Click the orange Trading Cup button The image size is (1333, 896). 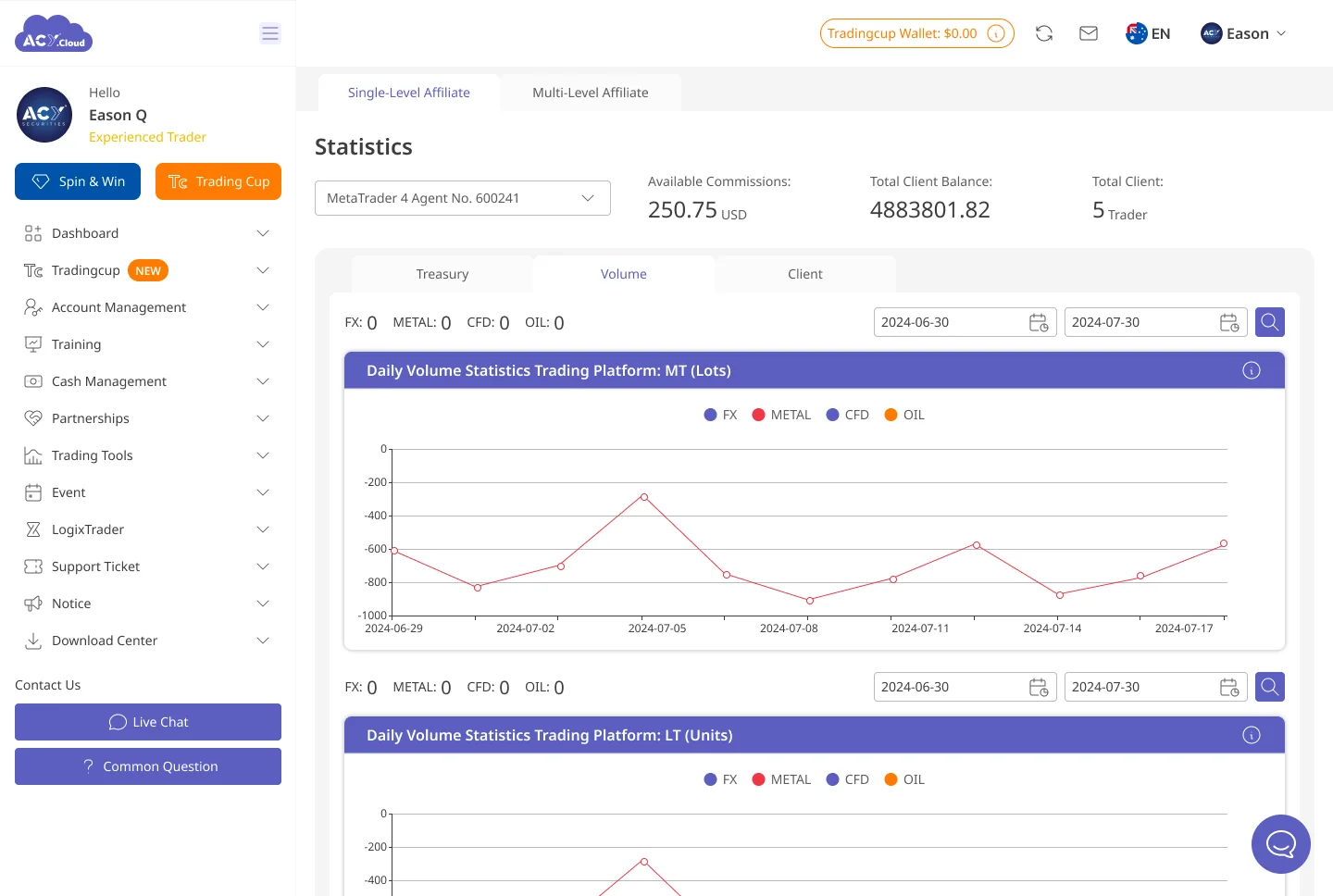pos(218,181)
